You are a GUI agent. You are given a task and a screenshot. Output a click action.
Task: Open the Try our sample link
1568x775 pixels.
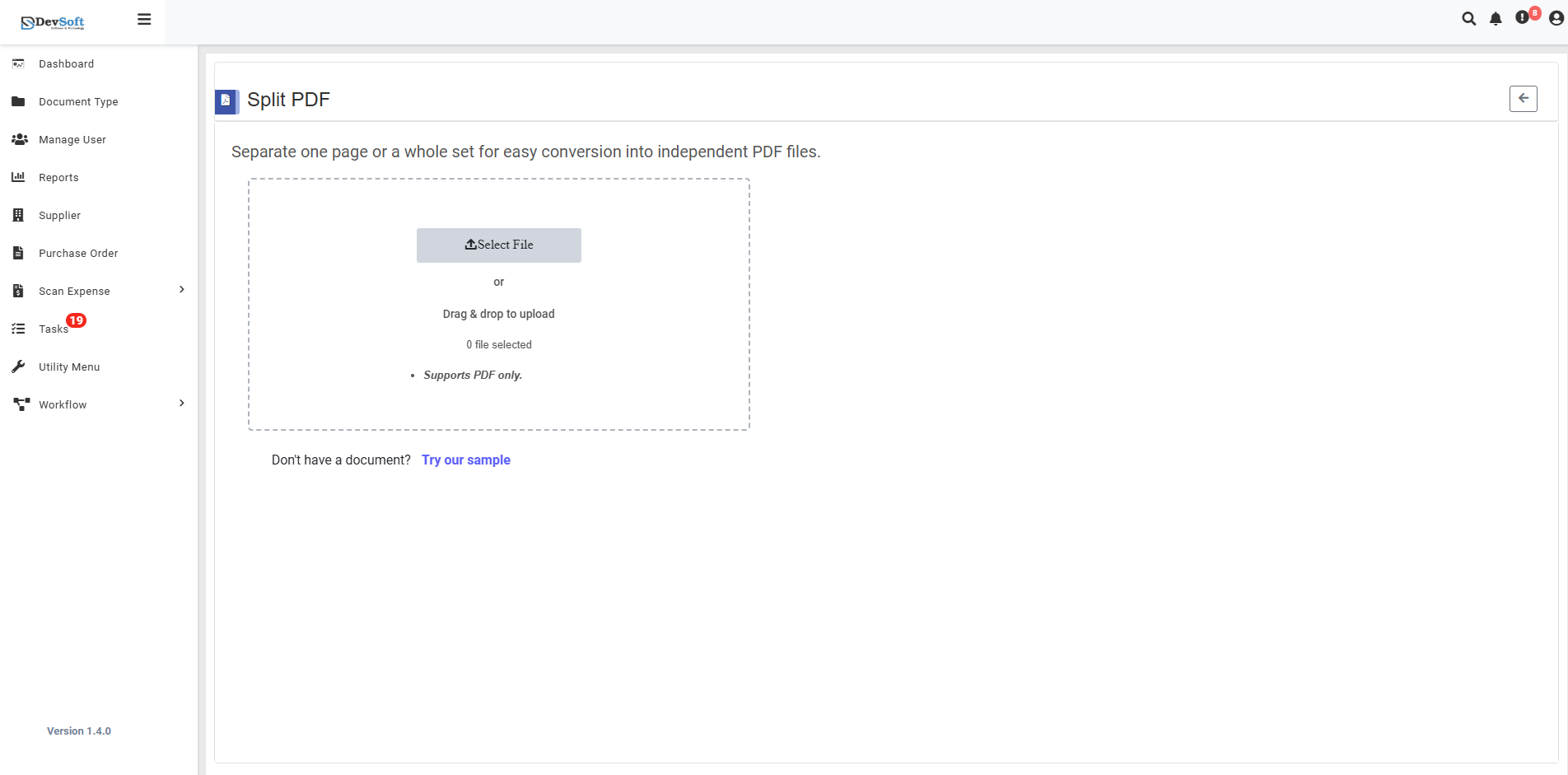(465, 460)
